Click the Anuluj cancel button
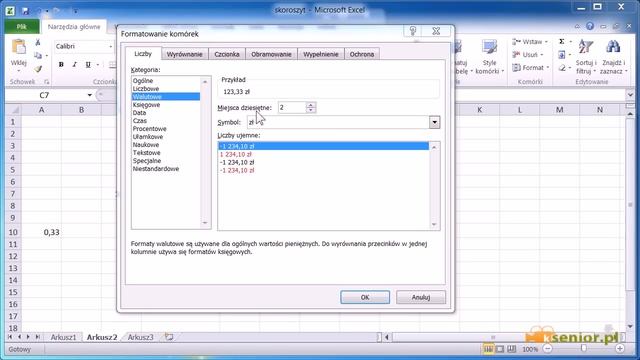The image size is (640, 360). 421,297
